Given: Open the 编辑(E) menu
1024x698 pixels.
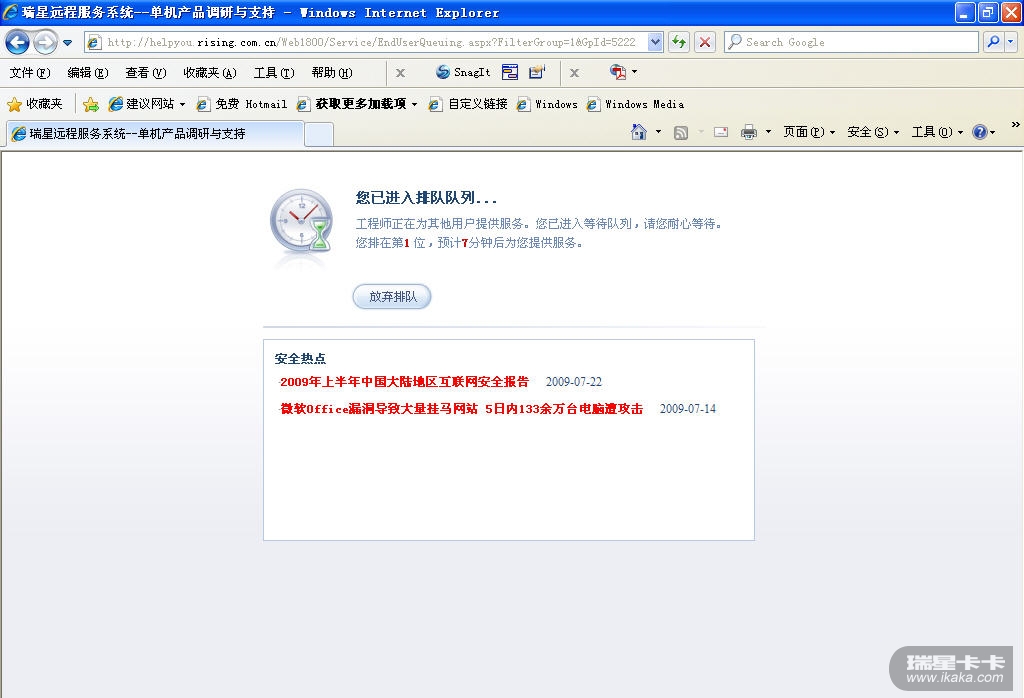Looking at the screenshot, I should (88, 72).
